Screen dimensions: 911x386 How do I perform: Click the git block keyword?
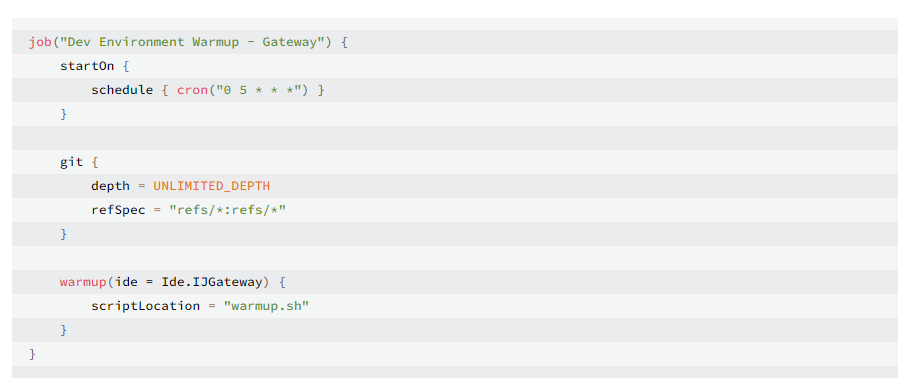pos(71,162)
